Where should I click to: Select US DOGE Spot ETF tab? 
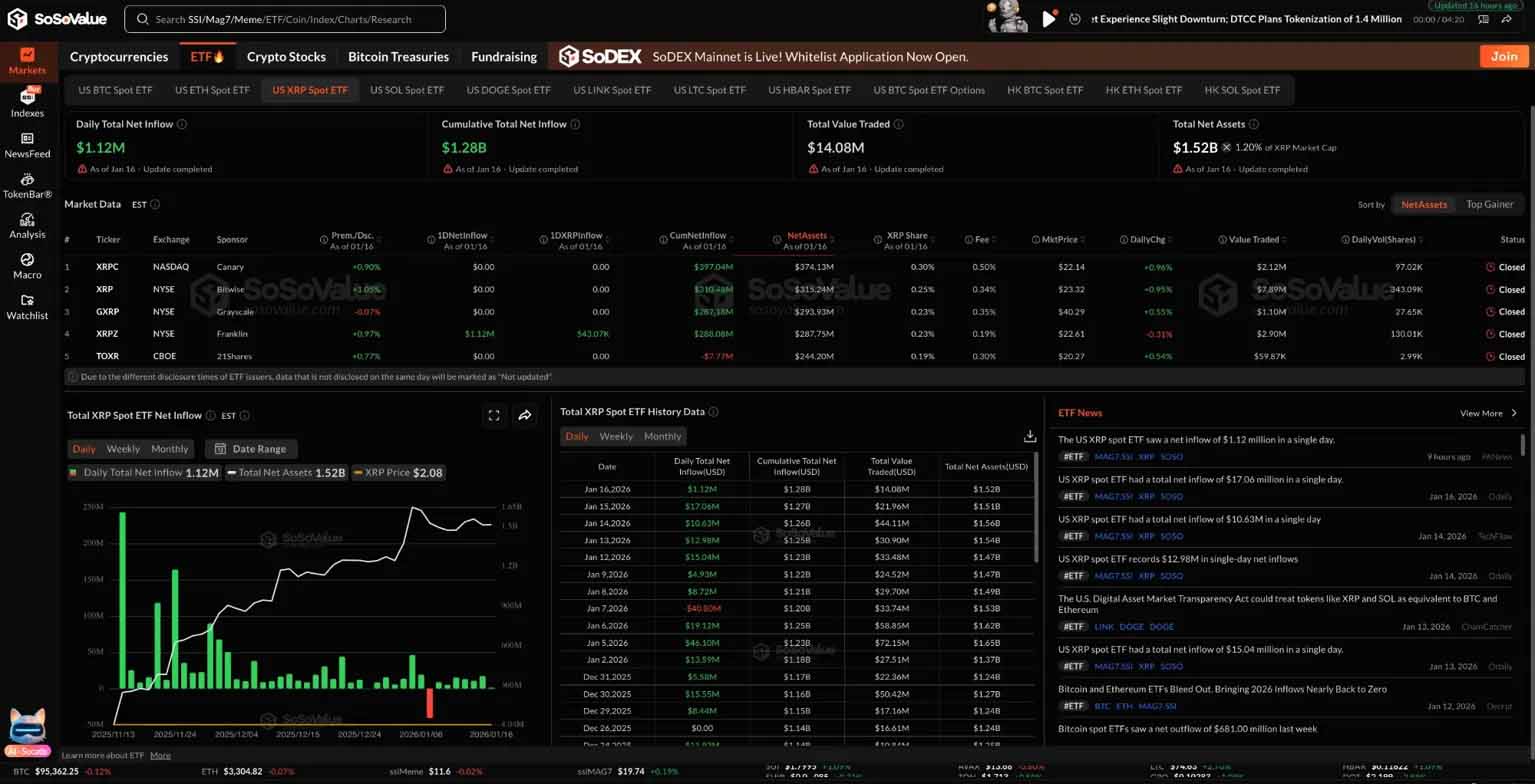click(x=509, y=90)
